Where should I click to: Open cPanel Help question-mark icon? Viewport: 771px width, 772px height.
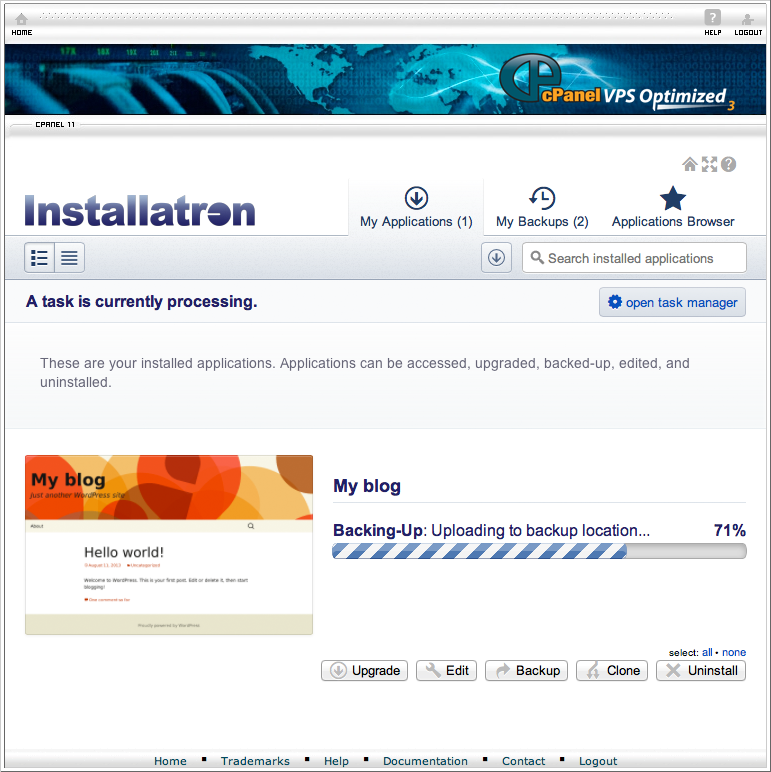(x=712, y=17)
